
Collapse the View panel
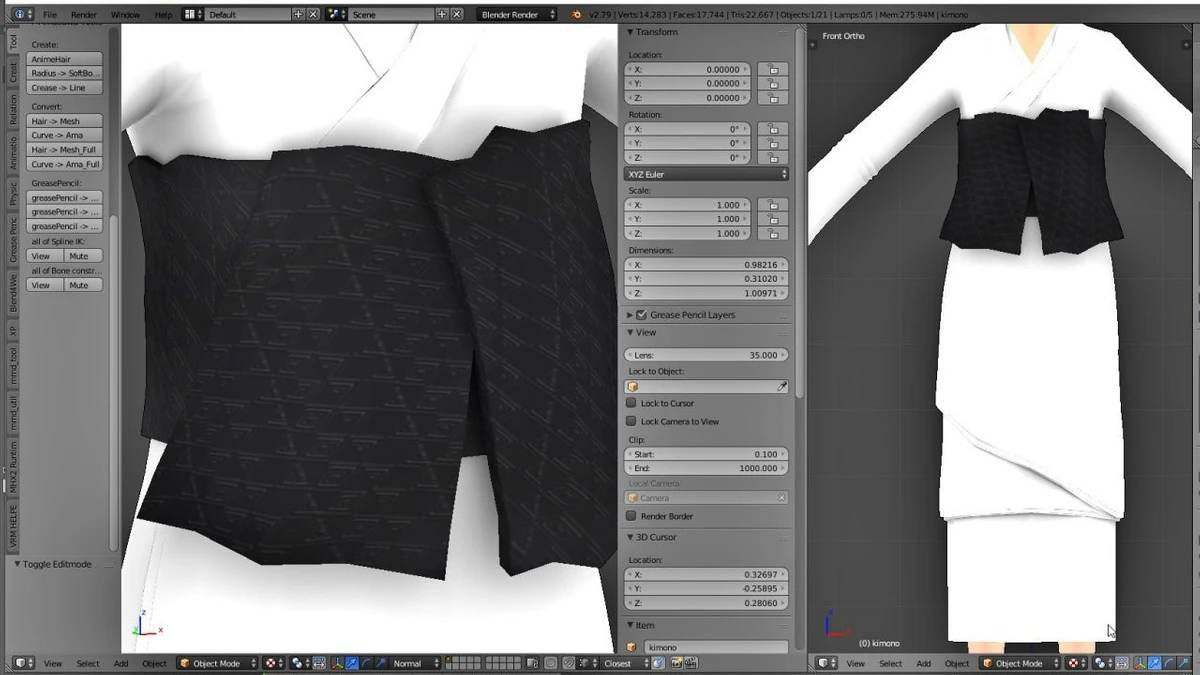click(x=631, y=332)
